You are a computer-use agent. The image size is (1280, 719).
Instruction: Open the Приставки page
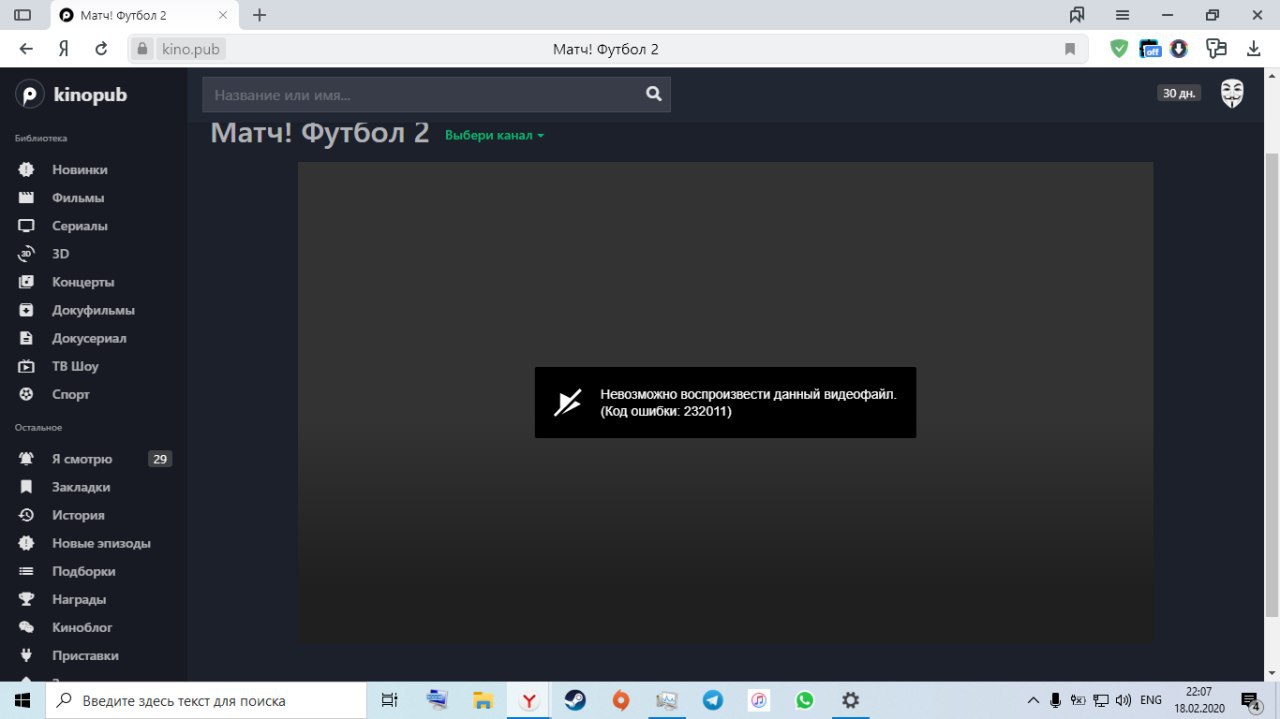point(85,655)
